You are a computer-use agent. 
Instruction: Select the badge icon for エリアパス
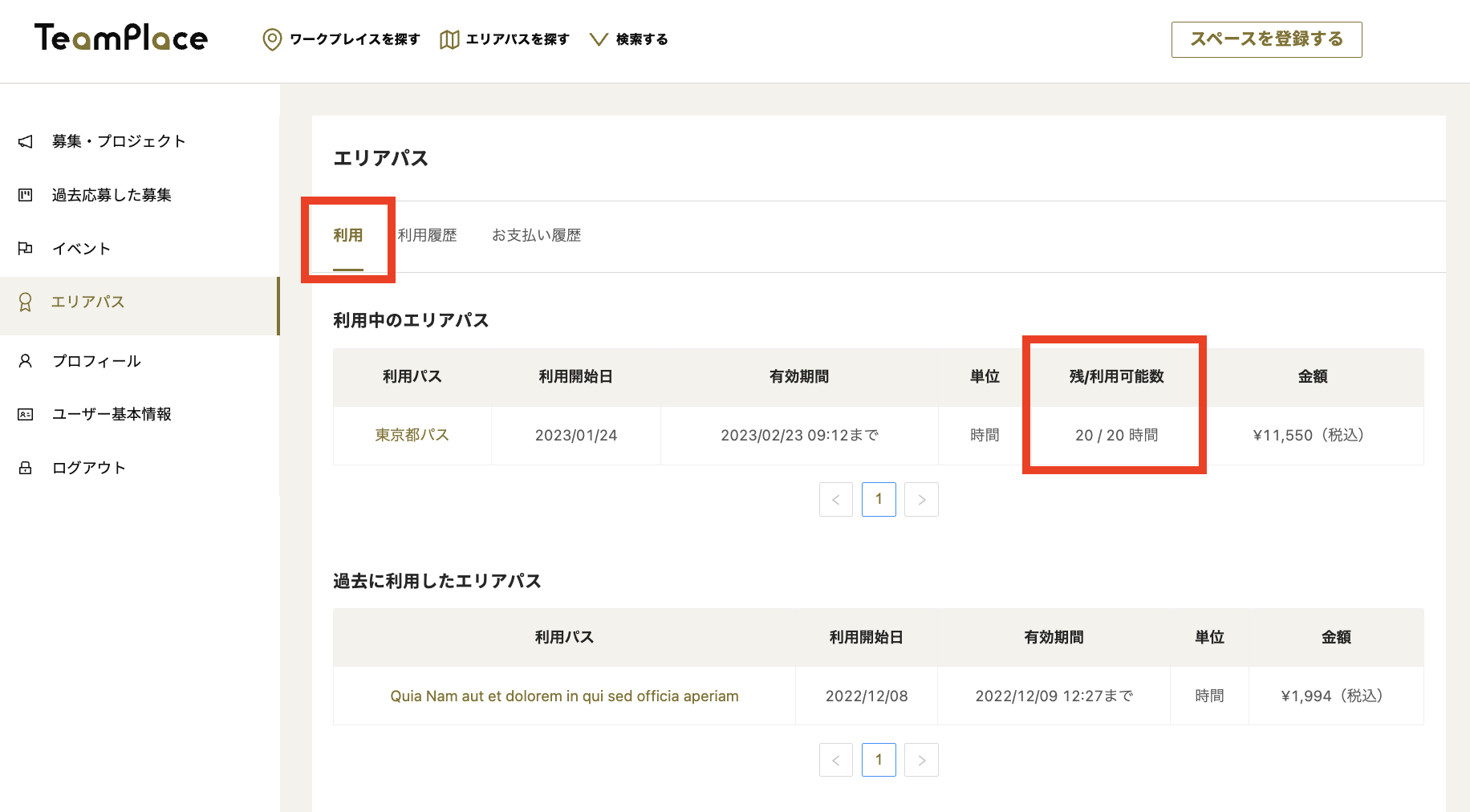[25, 302]
